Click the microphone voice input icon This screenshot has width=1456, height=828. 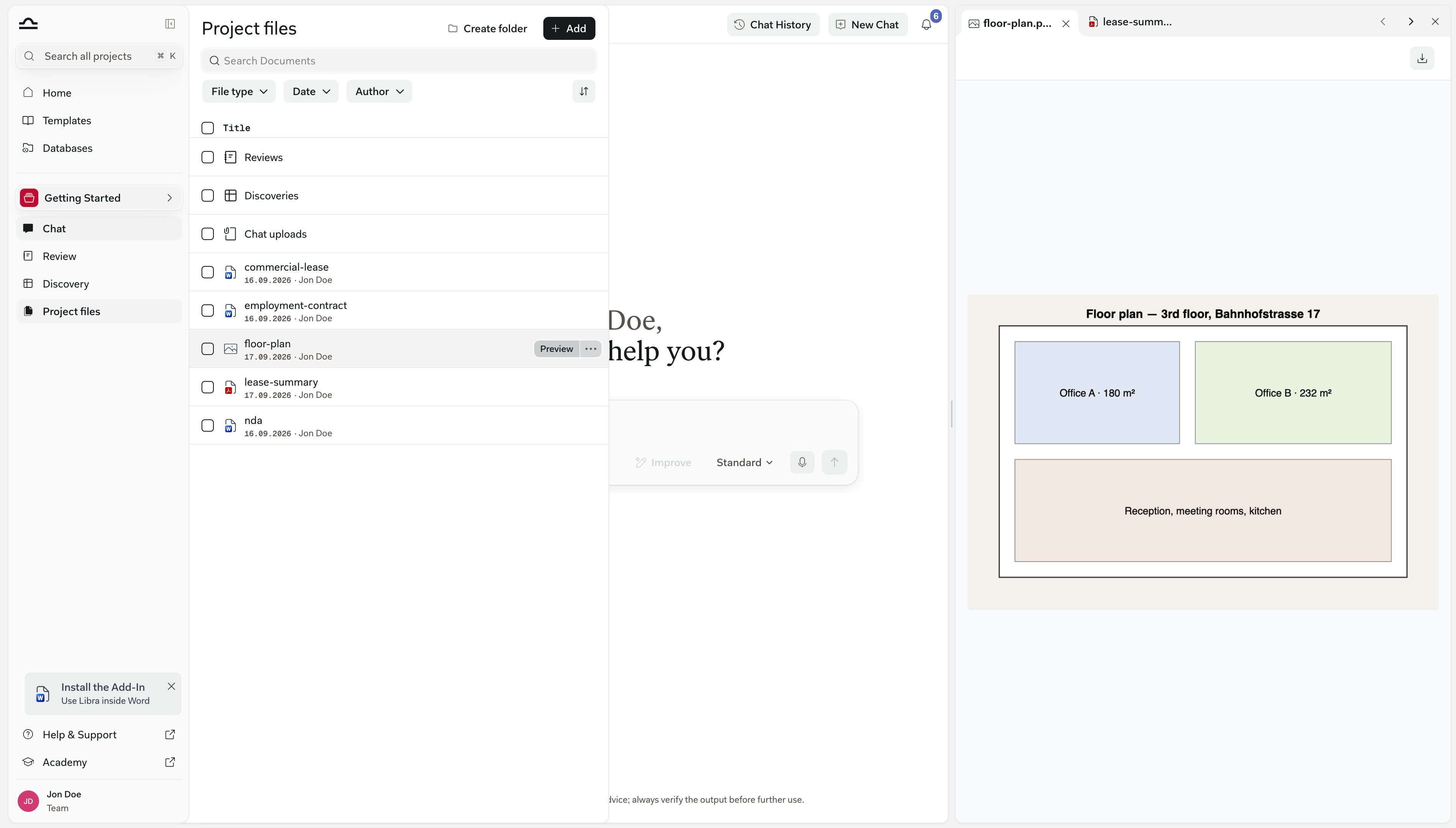(x=802, y=462)
